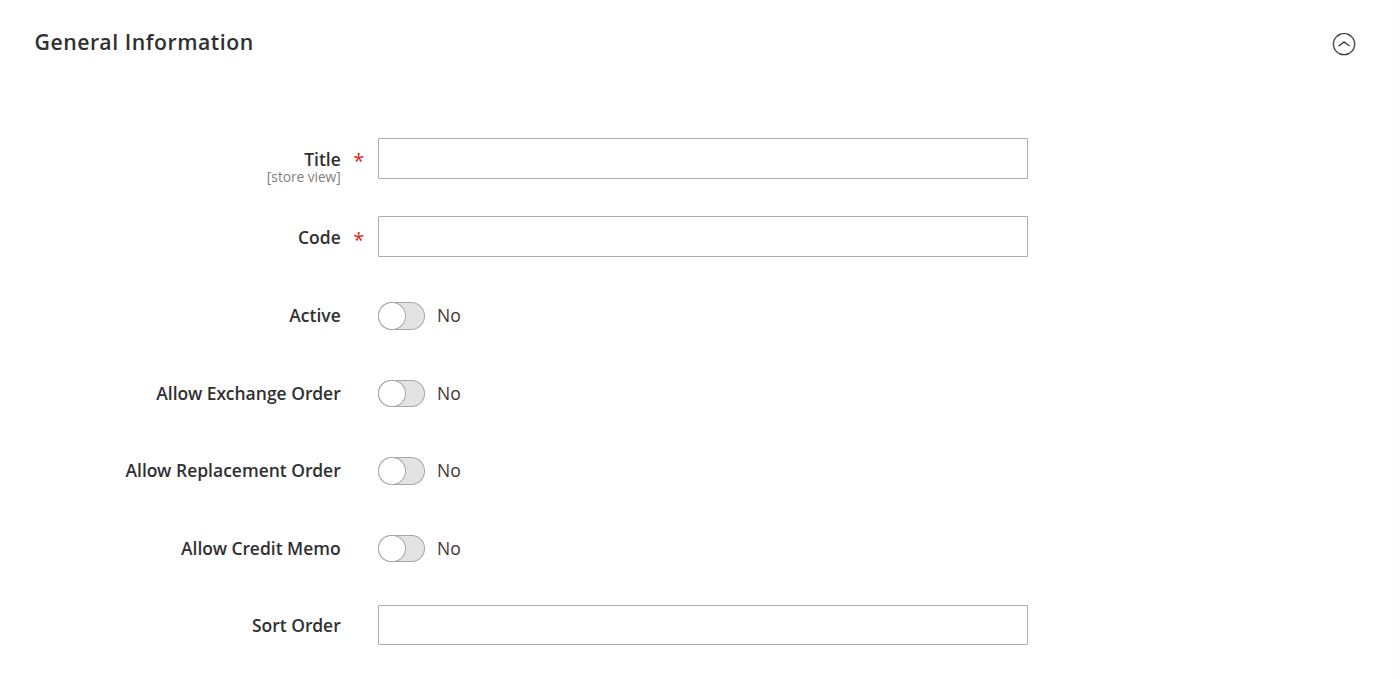Click the Allow Replacement Order label
The width and height of the screenshot is (1400, 679).
(x=233, y=471)
